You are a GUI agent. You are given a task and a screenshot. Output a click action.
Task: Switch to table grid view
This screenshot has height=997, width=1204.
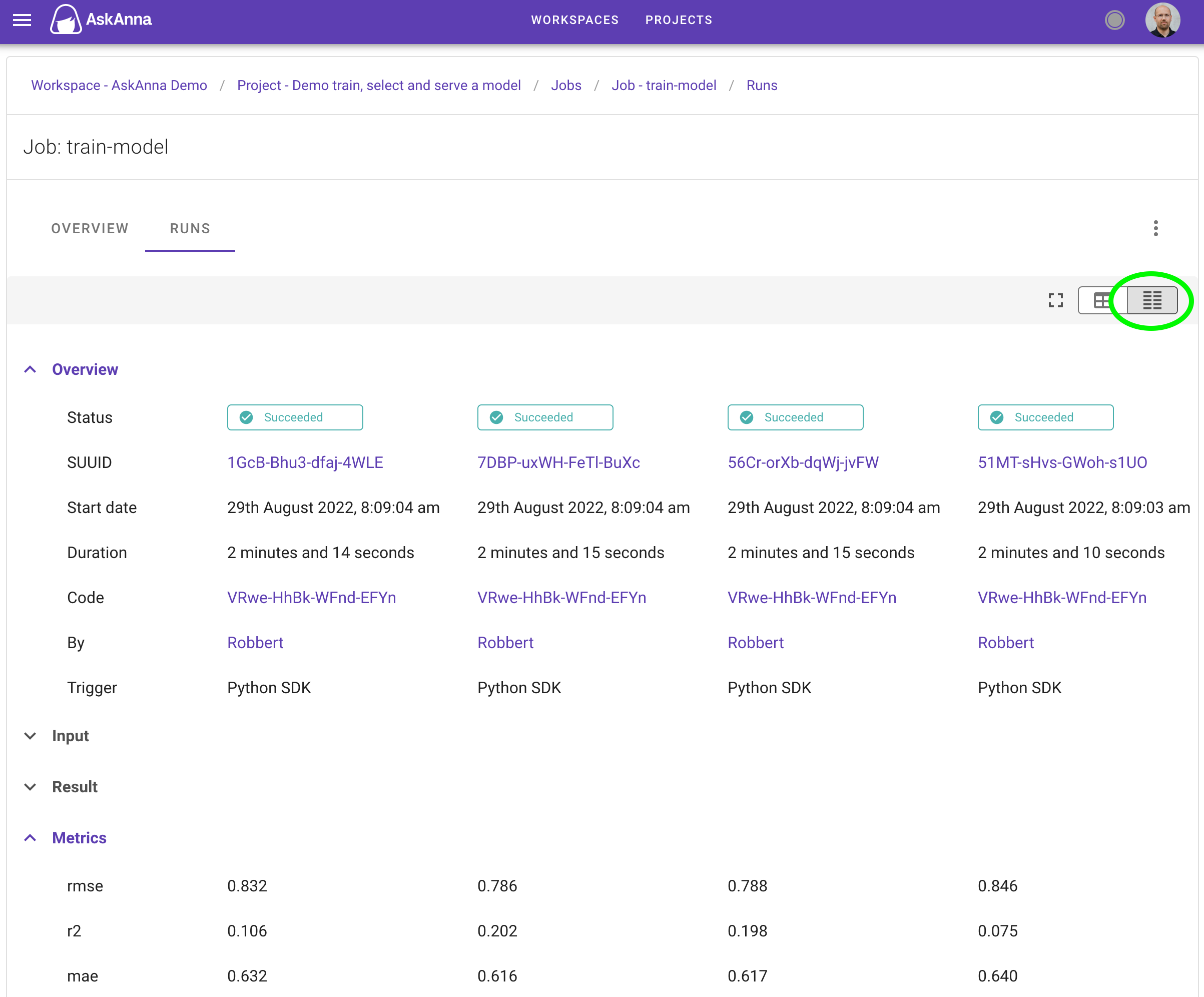[1102, 300]
